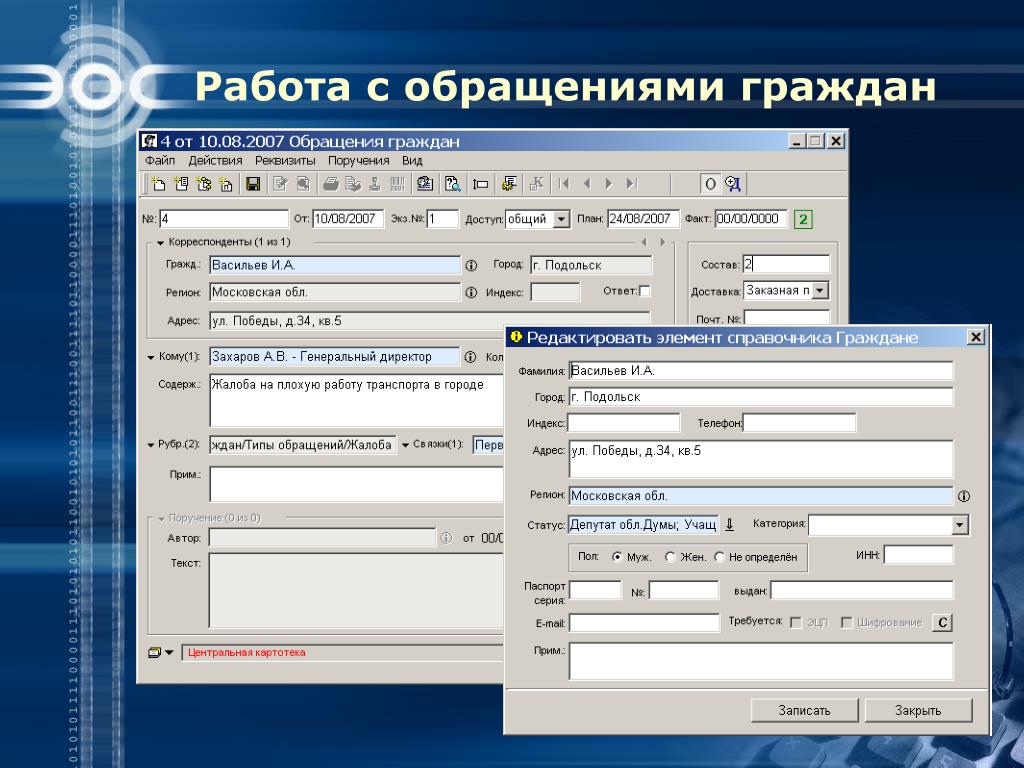Image resolution: width=1024 pixels, height=768 pixels.
Task: Open the Поручения menu
Action: point(359,161)
